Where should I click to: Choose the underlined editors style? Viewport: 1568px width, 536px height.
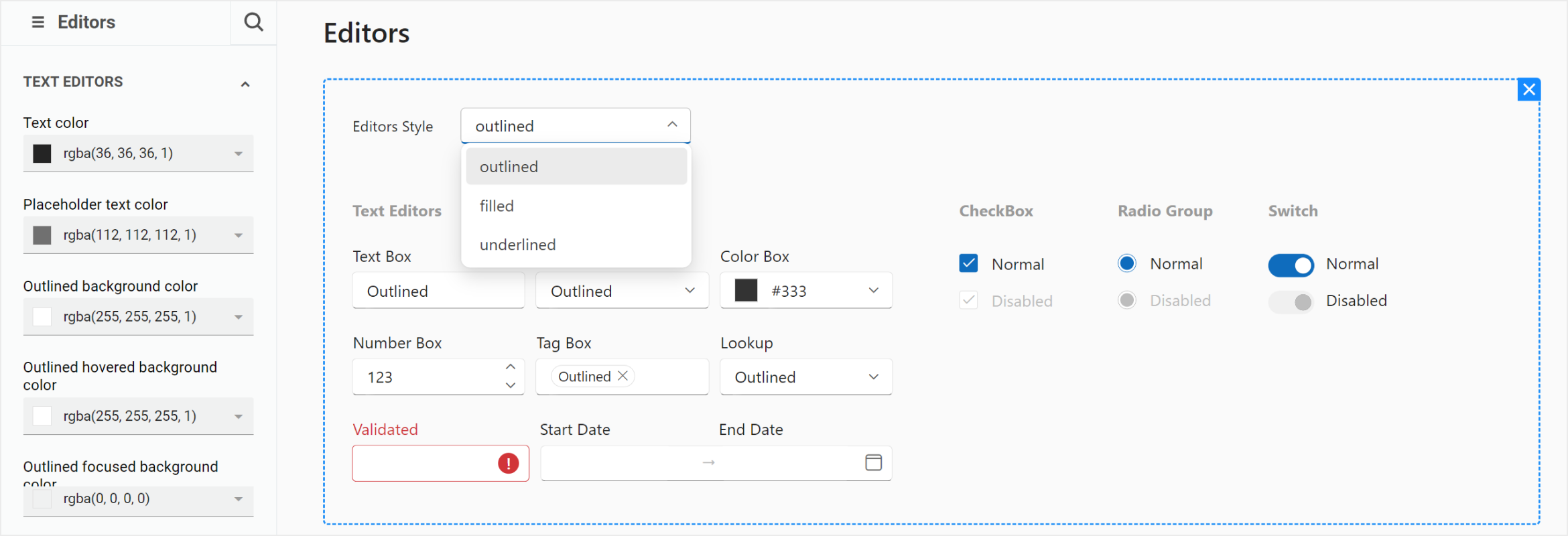click(576, 245)
